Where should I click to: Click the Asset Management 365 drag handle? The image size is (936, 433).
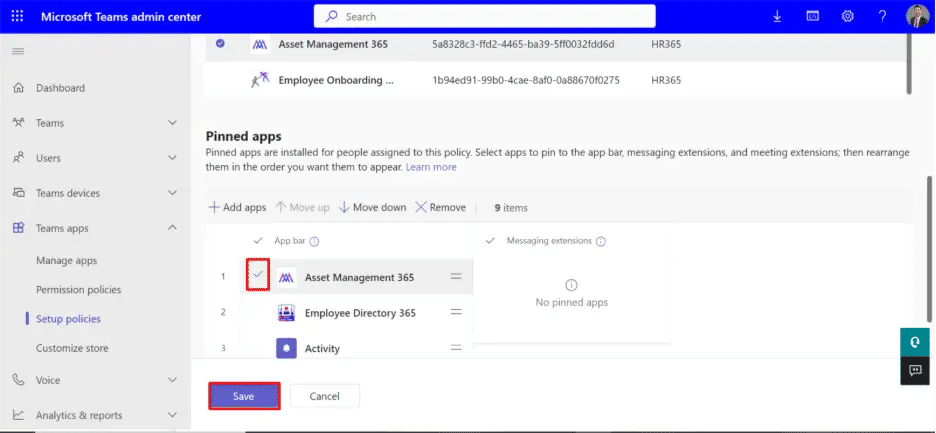[456, 277]
